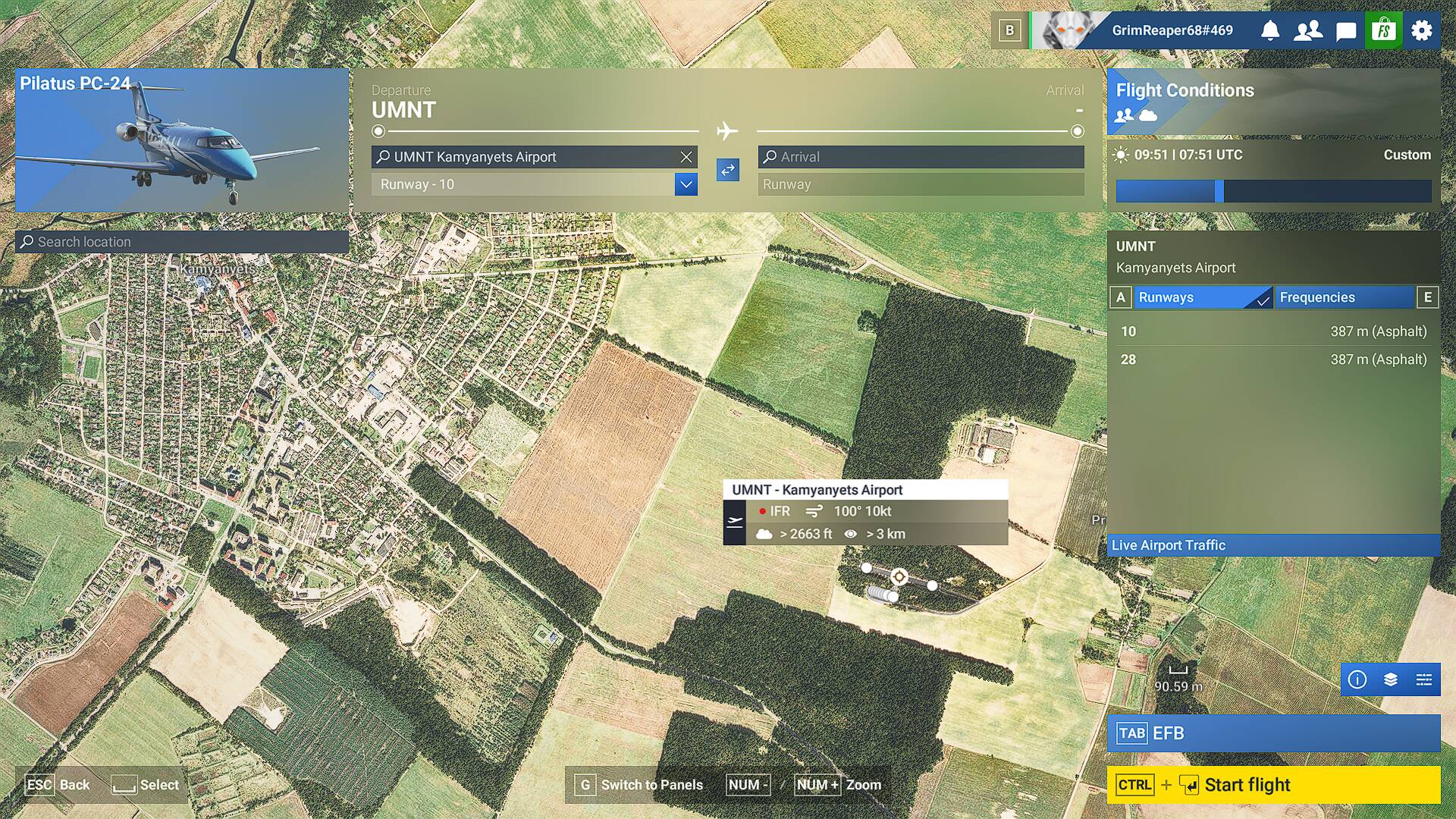This screenshot has height=819, width=1456.
Task: Click the Arrival airport search field
Action: point(921,157)
